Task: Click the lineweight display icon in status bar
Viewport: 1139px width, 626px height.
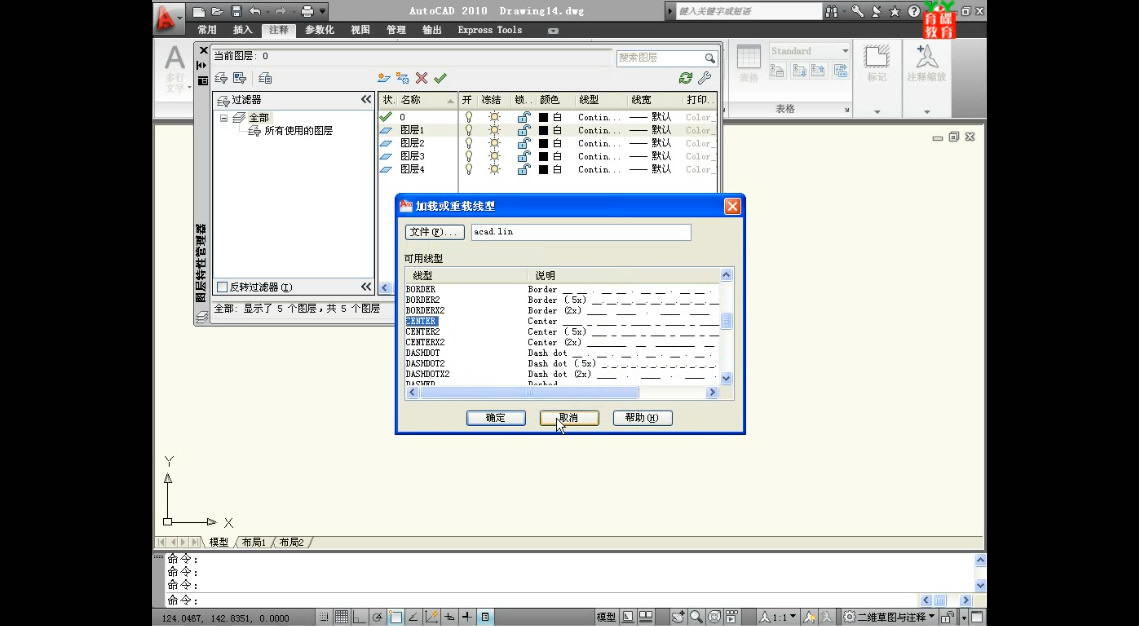Action: pos(467,617)
